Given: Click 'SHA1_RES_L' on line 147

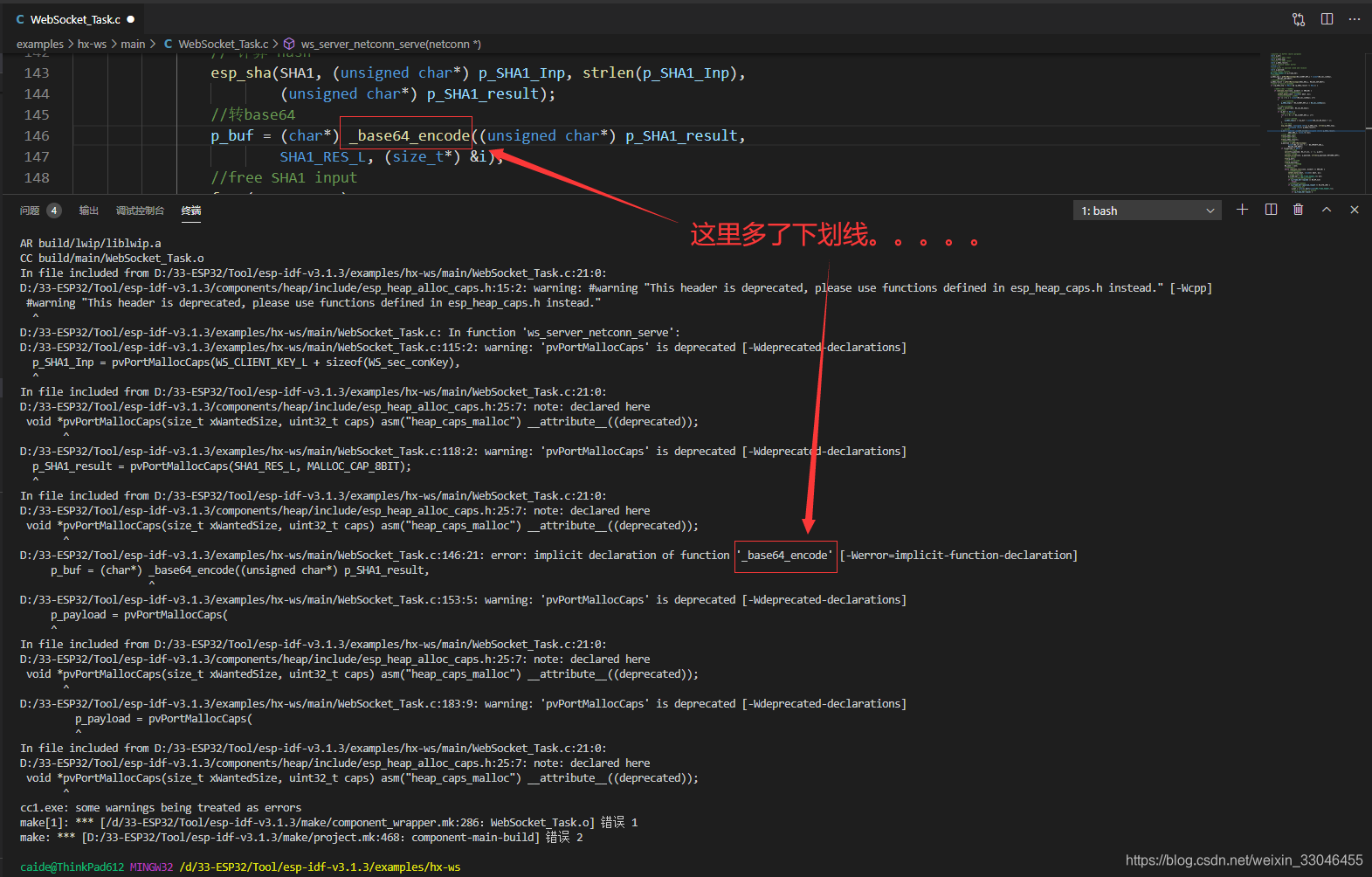Looking at the screenshot, I should tap(323, 157).
